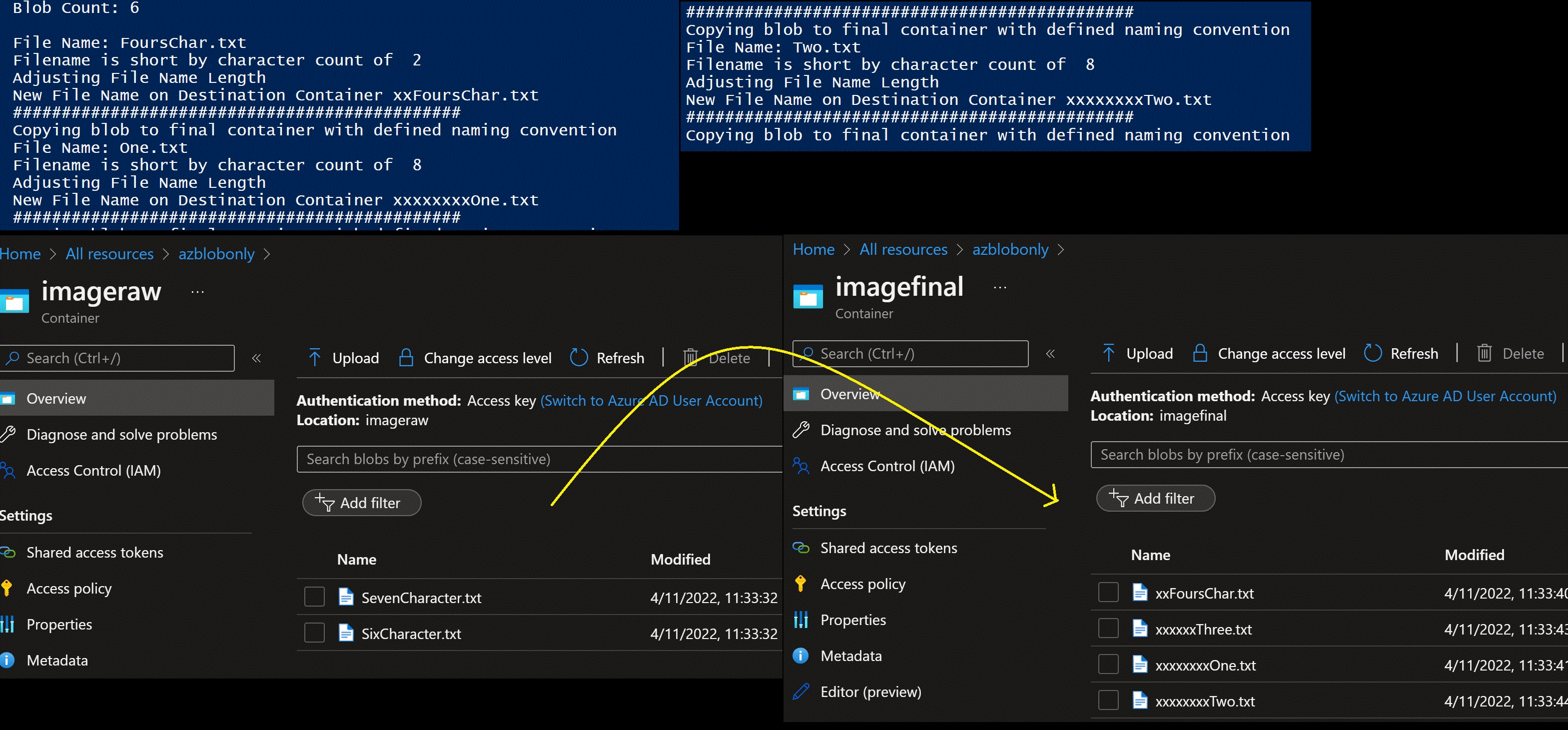Check the SevenCharacter.txt row checkbox
The width and height of the screenshot is (1568, 730).
[x=314, y=597]
